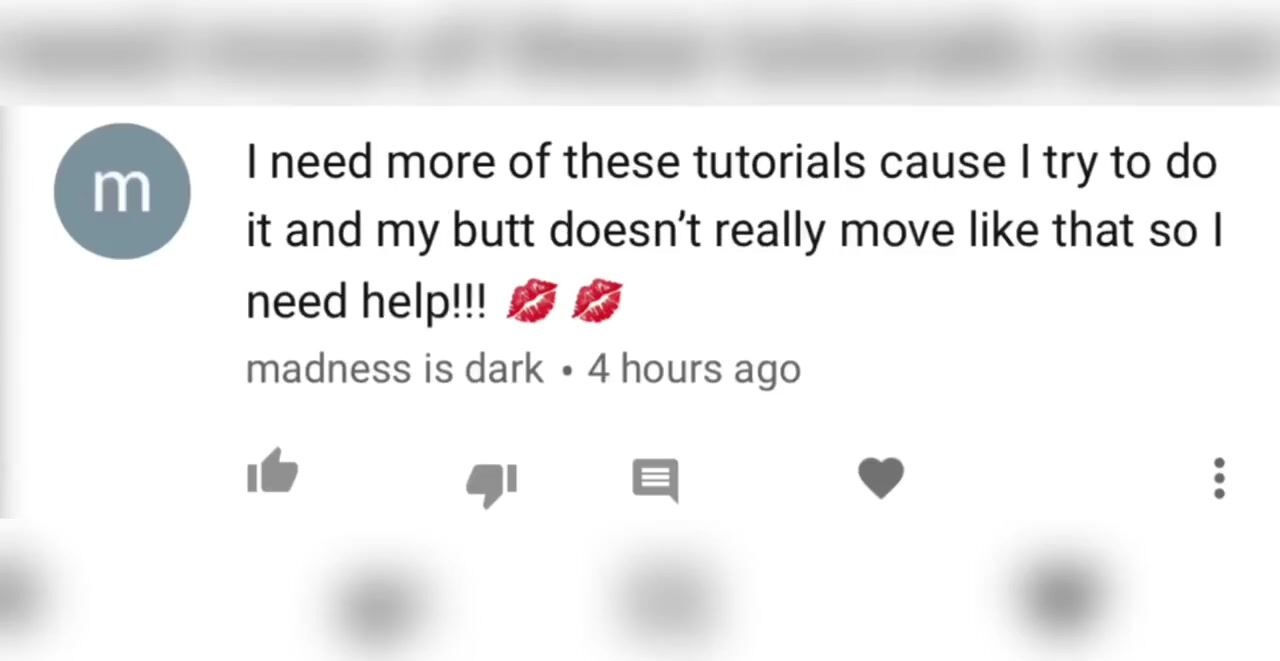Select the '4 hours ago' timestamp
Image resolution: width=1280 pixels, height=661 pixels.
coord(694,369)
